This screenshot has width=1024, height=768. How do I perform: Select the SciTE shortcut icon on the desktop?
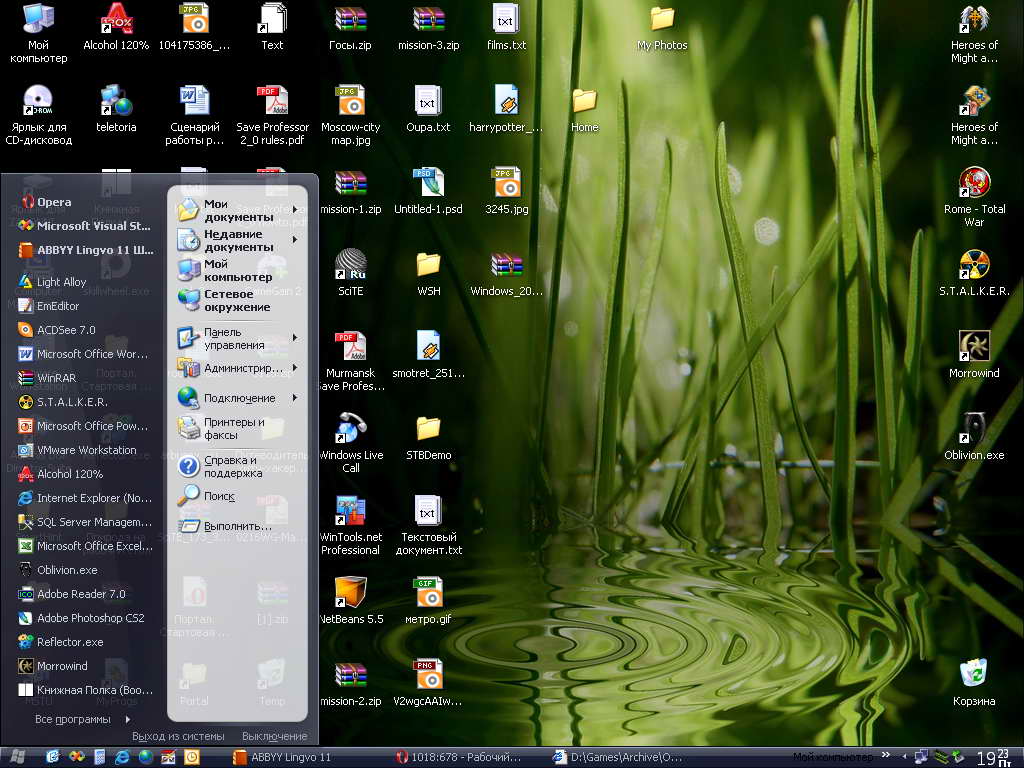(x=351, y=273)
